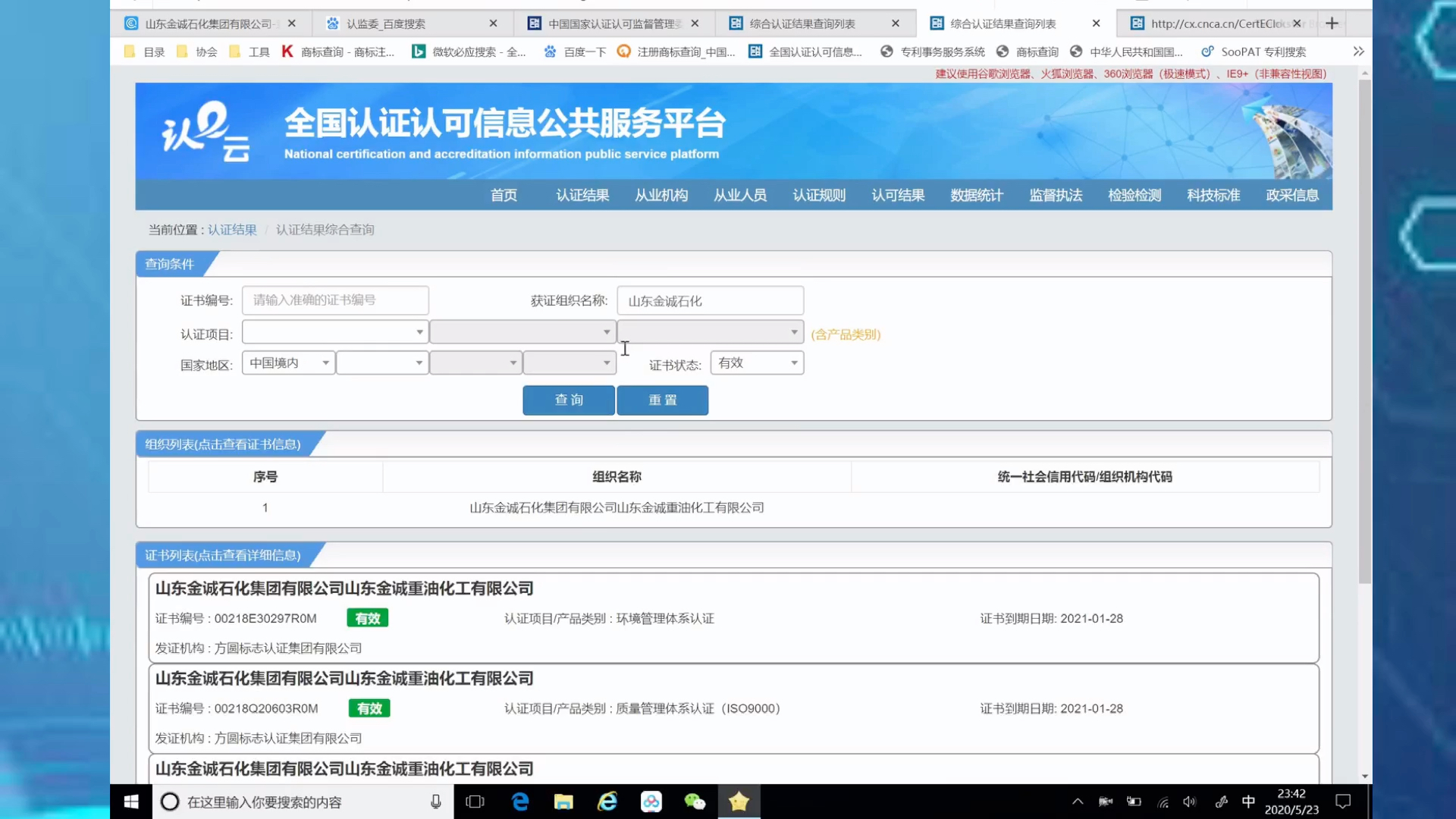Open the 认证结果 navigation item
Screen dimensions: 1456x819
click(x=582, y=195)
